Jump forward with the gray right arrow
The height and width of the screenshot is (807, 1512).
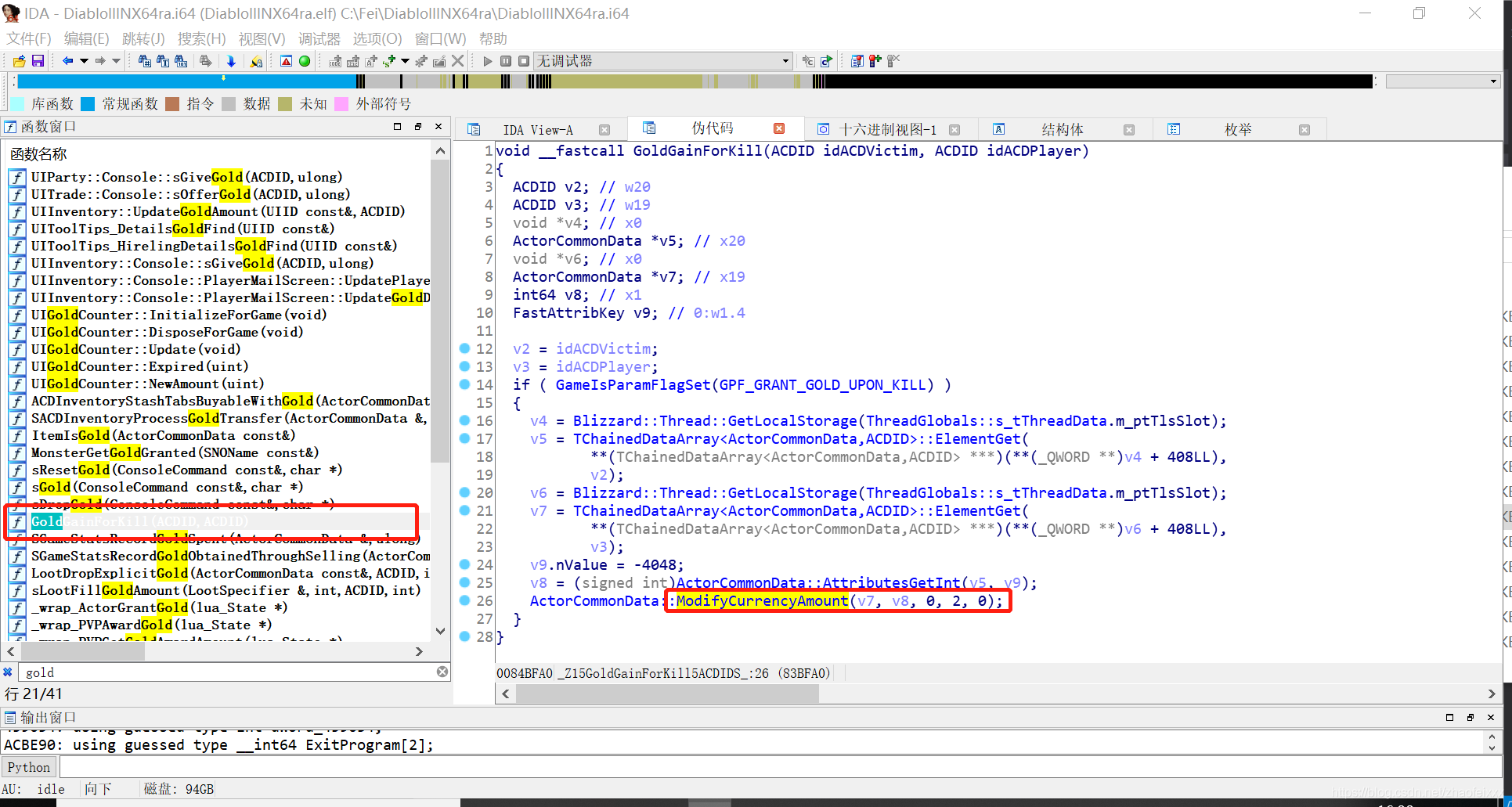pos(100,61)
